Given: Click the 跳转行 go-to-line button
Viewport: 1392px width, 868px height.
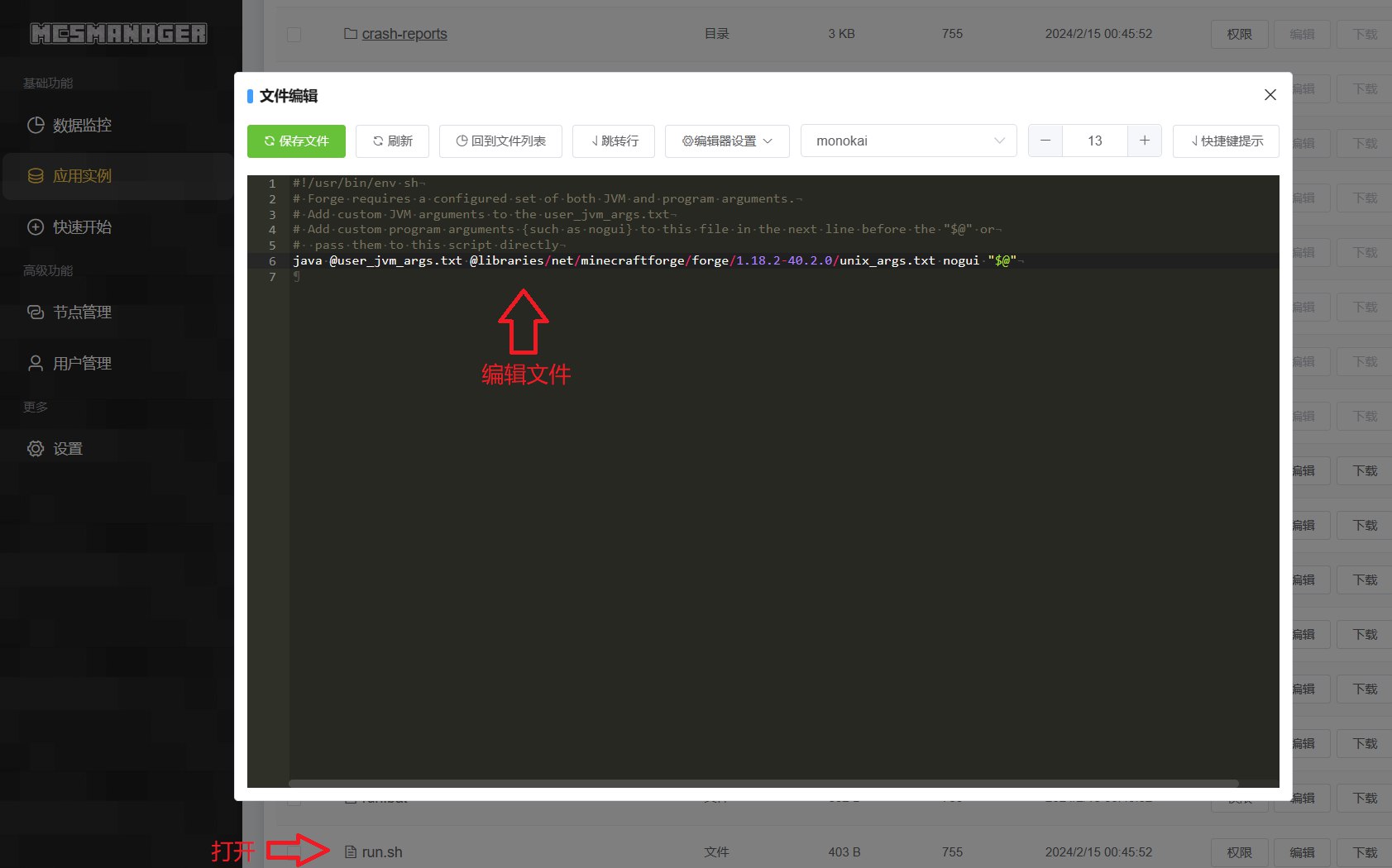Looking at the screenshot, I should point(614,141).
